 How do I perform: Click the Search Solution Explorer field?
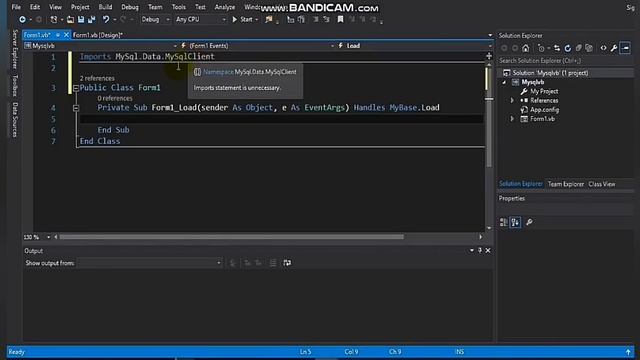point(565,61)
